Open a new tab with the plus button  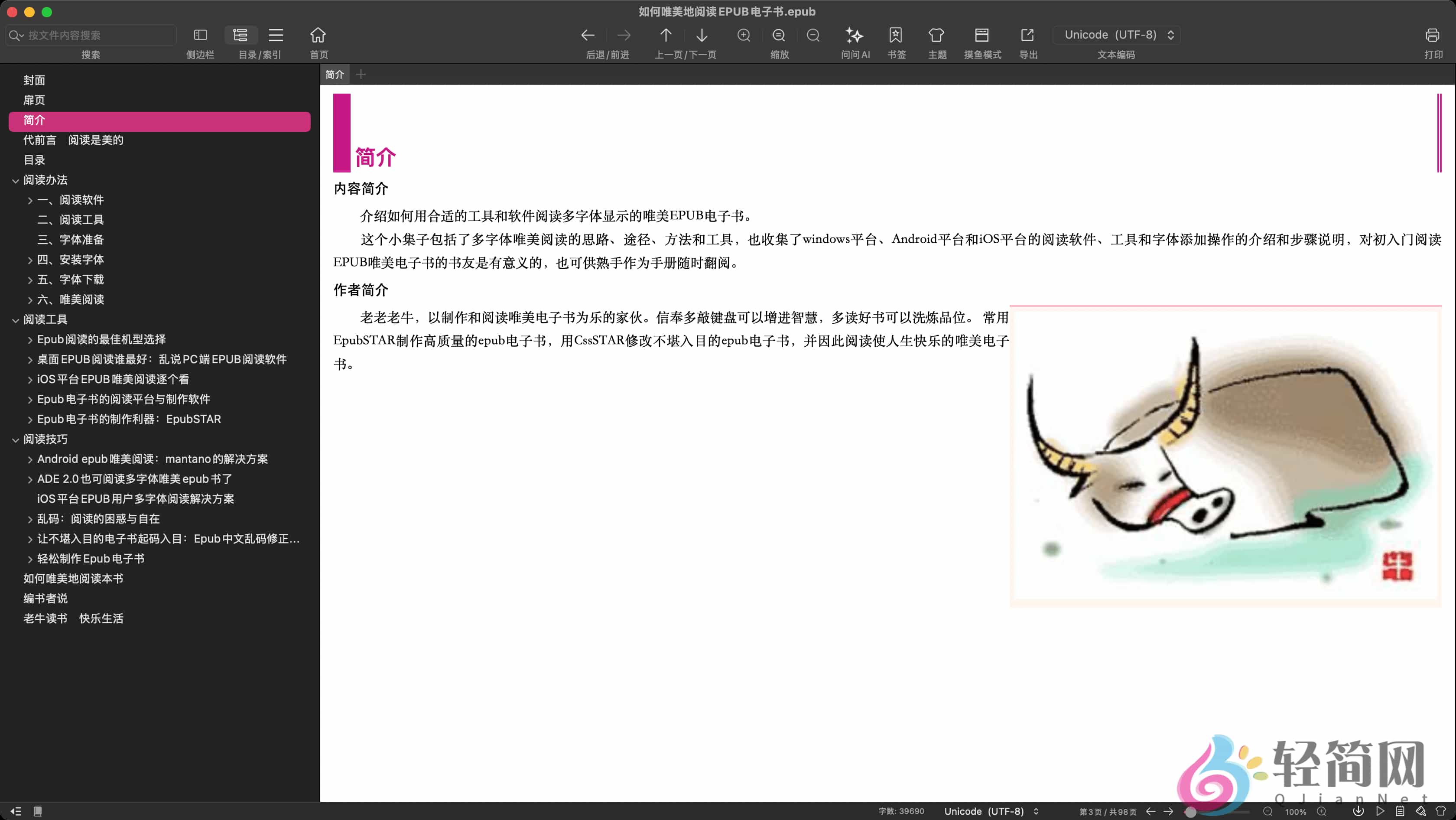click(x=361, y=74)
